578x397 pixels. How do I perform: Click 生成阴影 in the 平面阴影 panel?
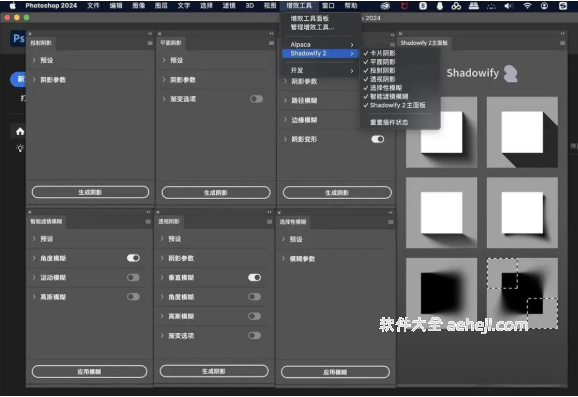click(216, 192)
